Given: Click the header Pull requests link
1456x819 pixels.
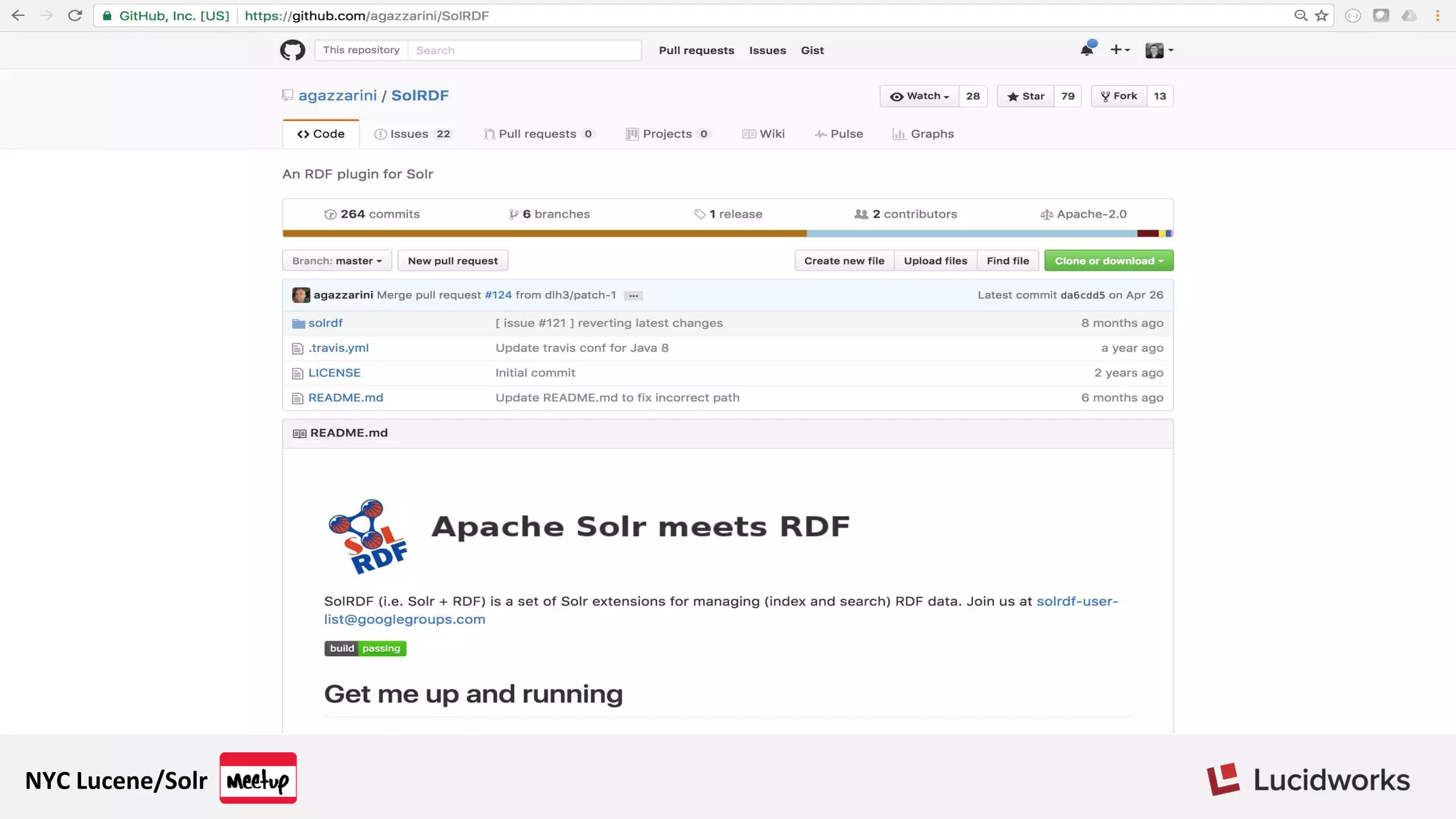Looking at the screenshot, I should [x=696, y=50].
